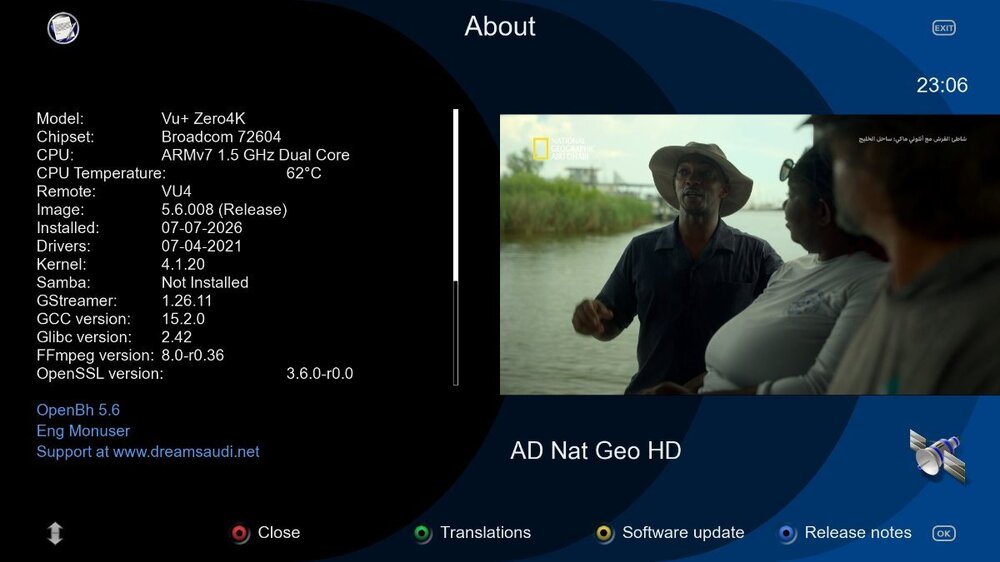This screenshot has height=562, width=1000.
Task: Click the 23:06 clock
Action: [942, 85]
